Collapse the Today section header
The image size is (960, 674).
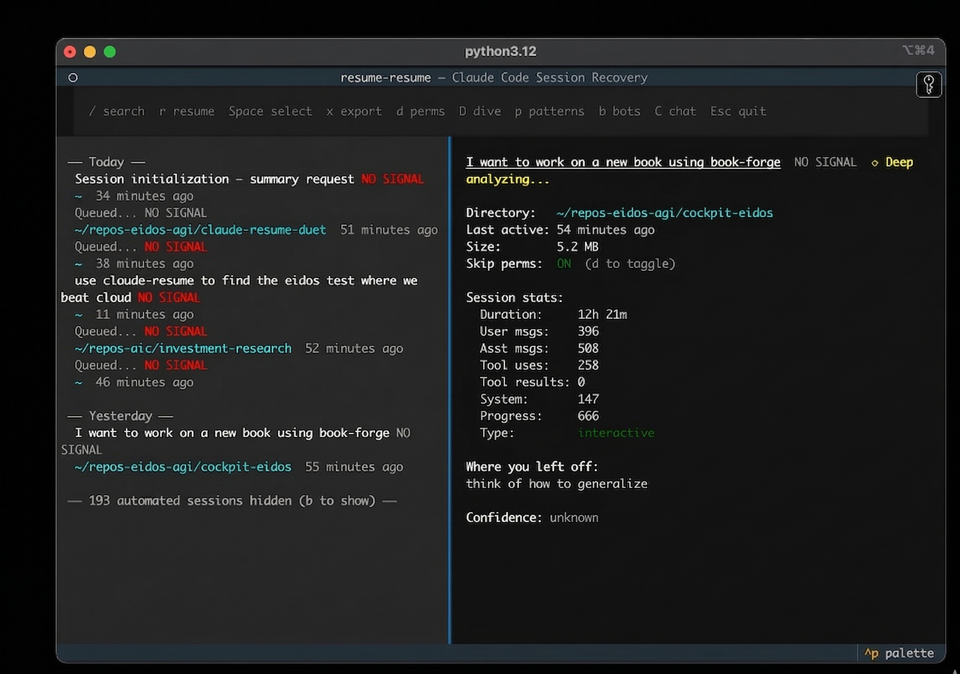106,162
